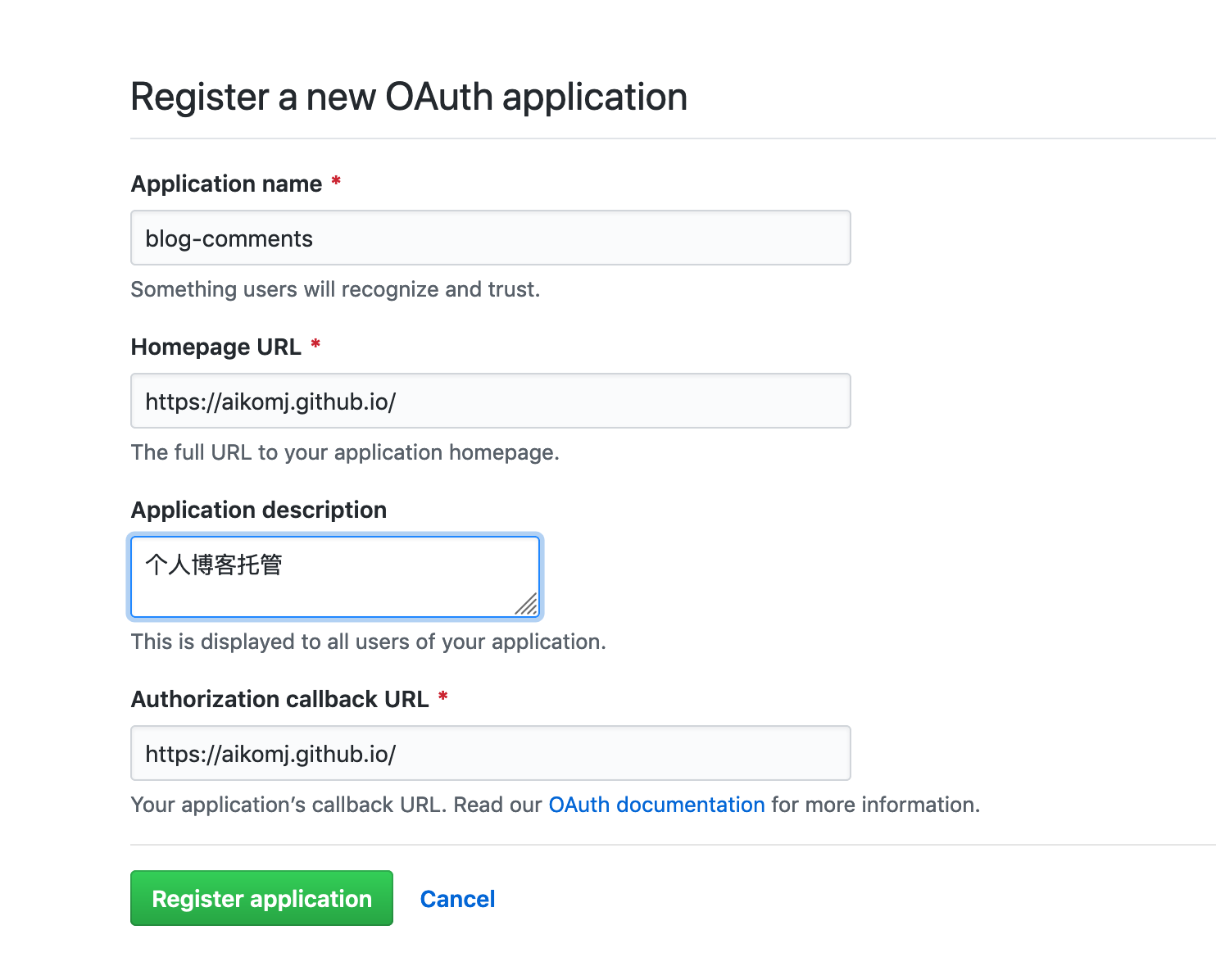Click the Application name field containing blog-comments
Viewport: 1216px width, 980px height.
(491, 238)
